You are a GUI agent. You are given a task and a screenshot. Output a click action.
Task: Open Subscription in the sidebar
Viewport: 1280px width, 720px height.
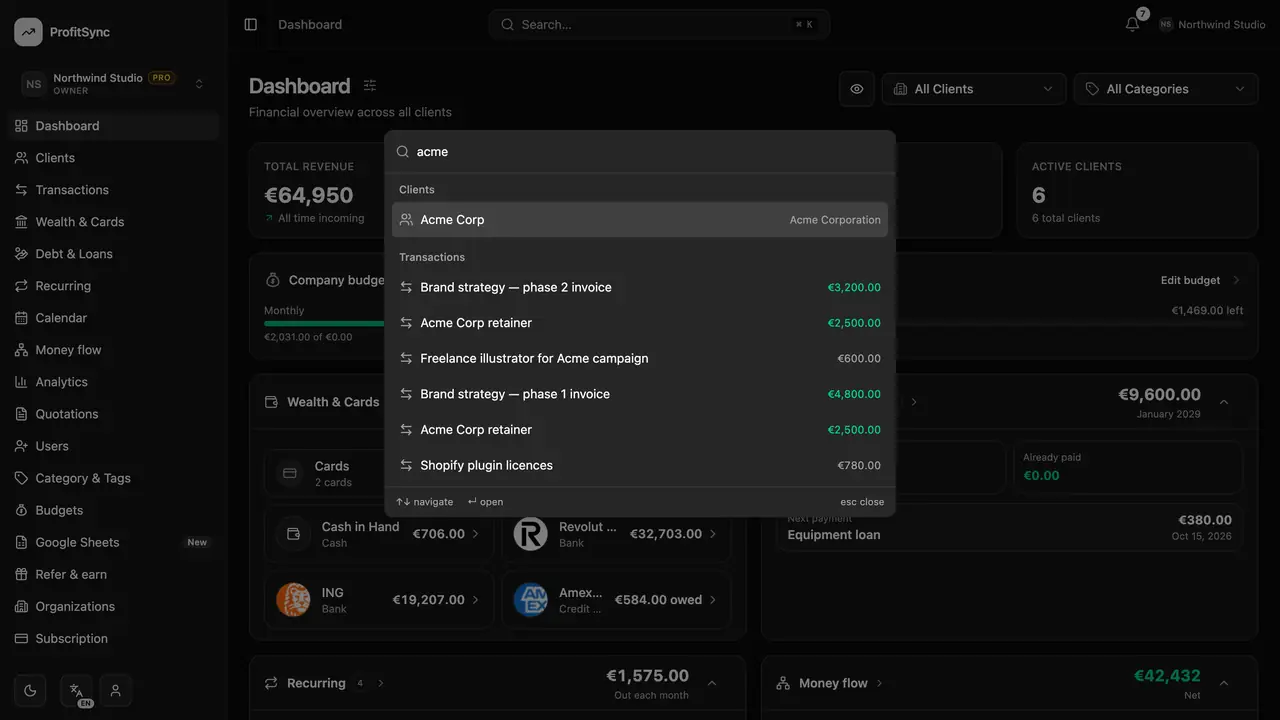click(114, 638)
